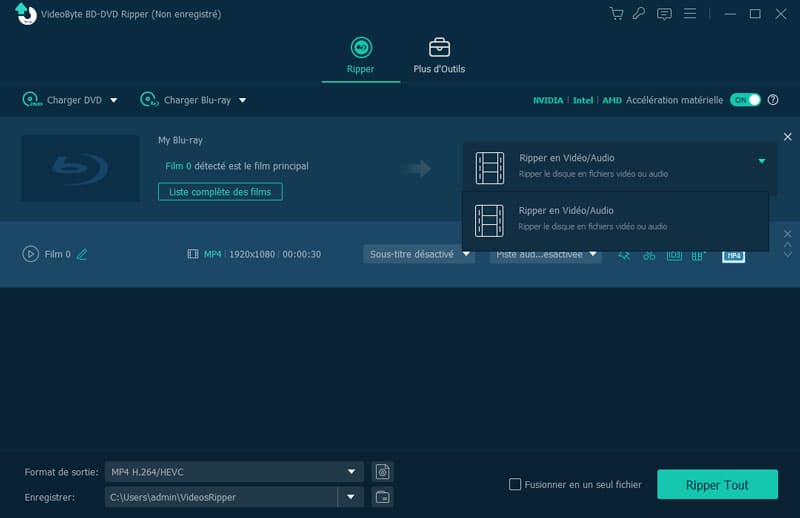Click Charger Blu-ray button

pyautogui.click(x=186, y=100)
